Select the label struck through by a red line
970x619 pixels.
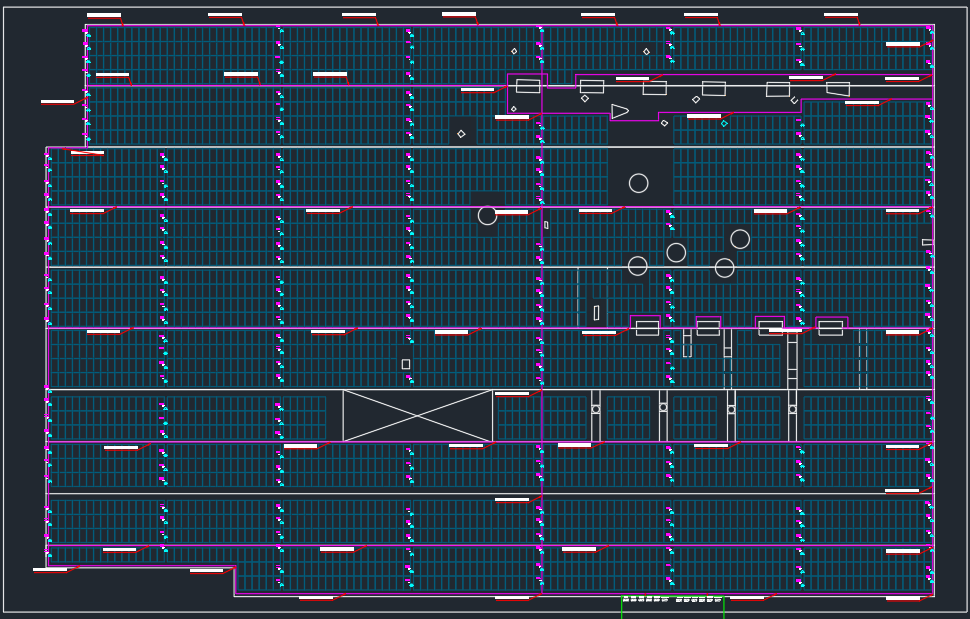click(88, 153)
